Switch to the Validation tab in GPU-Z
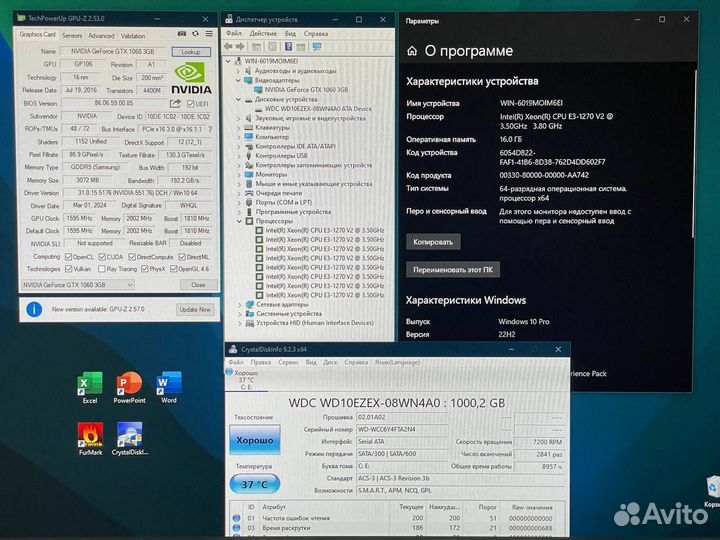Screen dimensions: 720x540 (133, 35)
